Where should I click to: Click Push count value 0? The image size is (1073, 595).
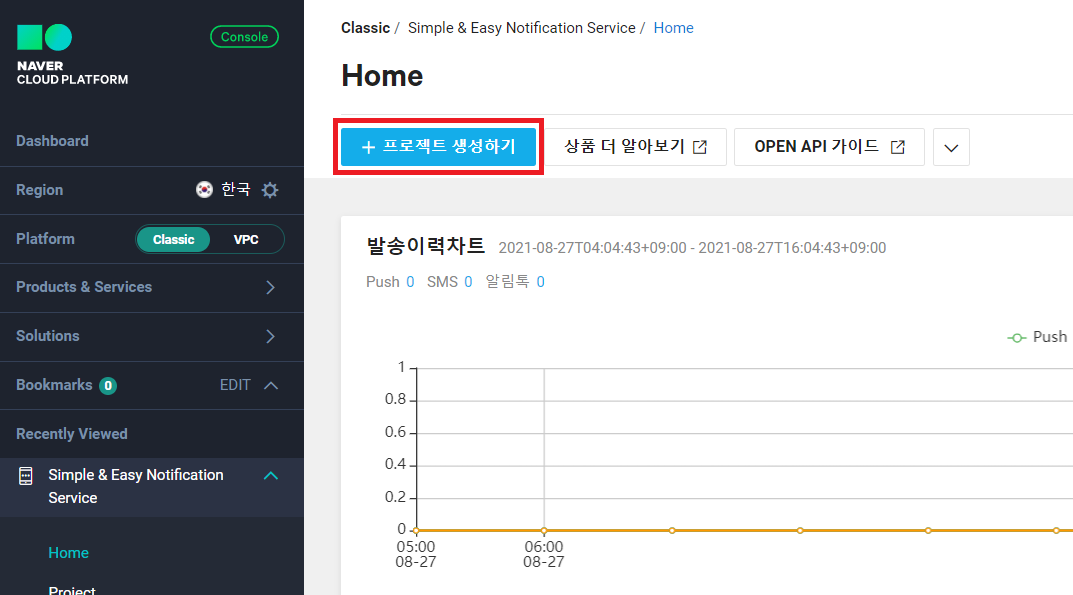click(410, 282)
